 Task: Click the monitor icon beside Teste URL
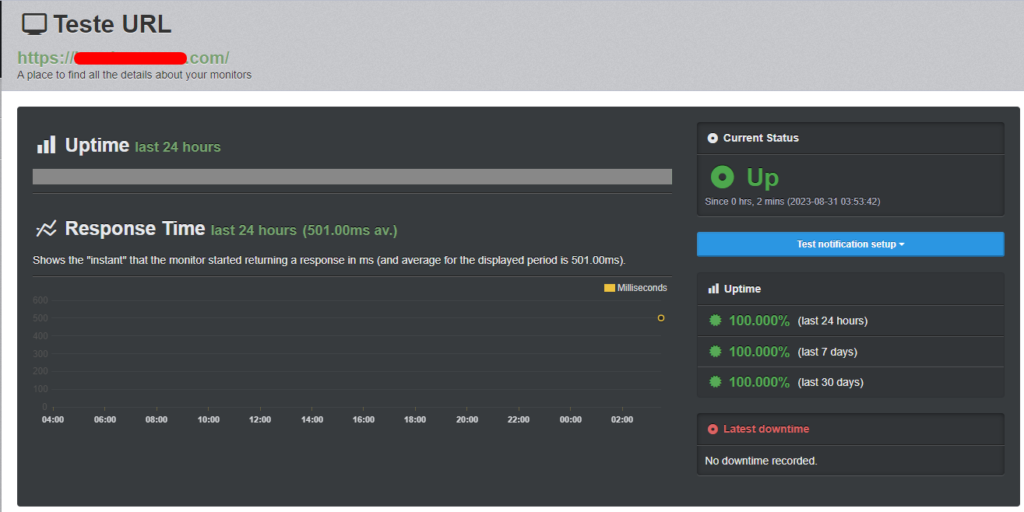coord(34,25)
